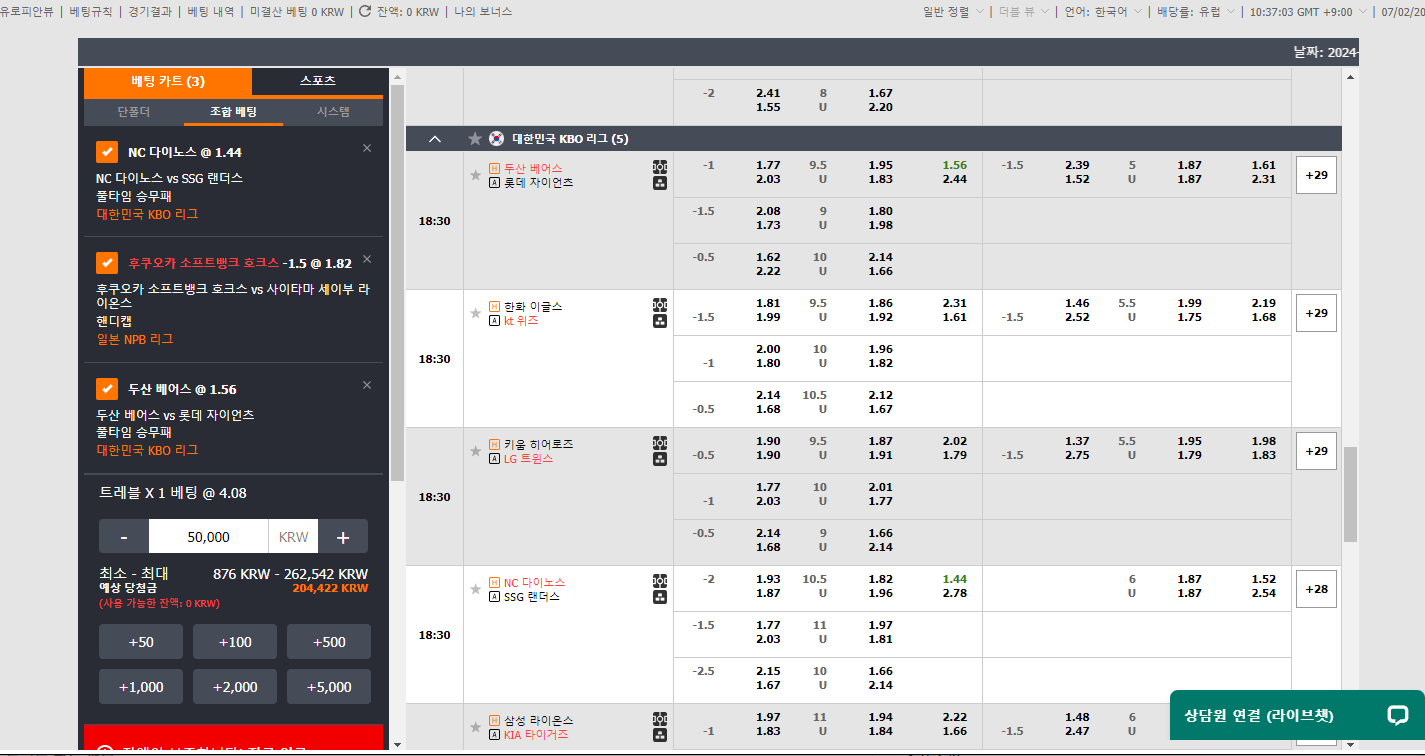This screenshot has width=1425, height=756.
Task: Uncheck the Fukuoka SoftBank Hawks -1.5 checkbox
Action: coord(107,263)
